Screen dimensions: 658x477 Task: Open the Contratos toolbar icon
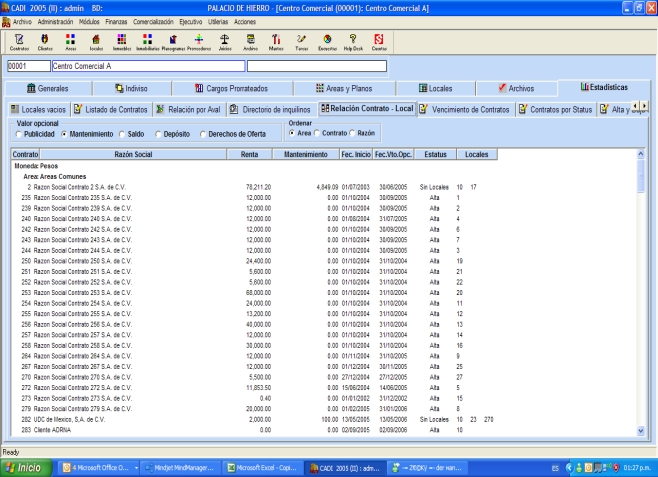tap(17, 40)
